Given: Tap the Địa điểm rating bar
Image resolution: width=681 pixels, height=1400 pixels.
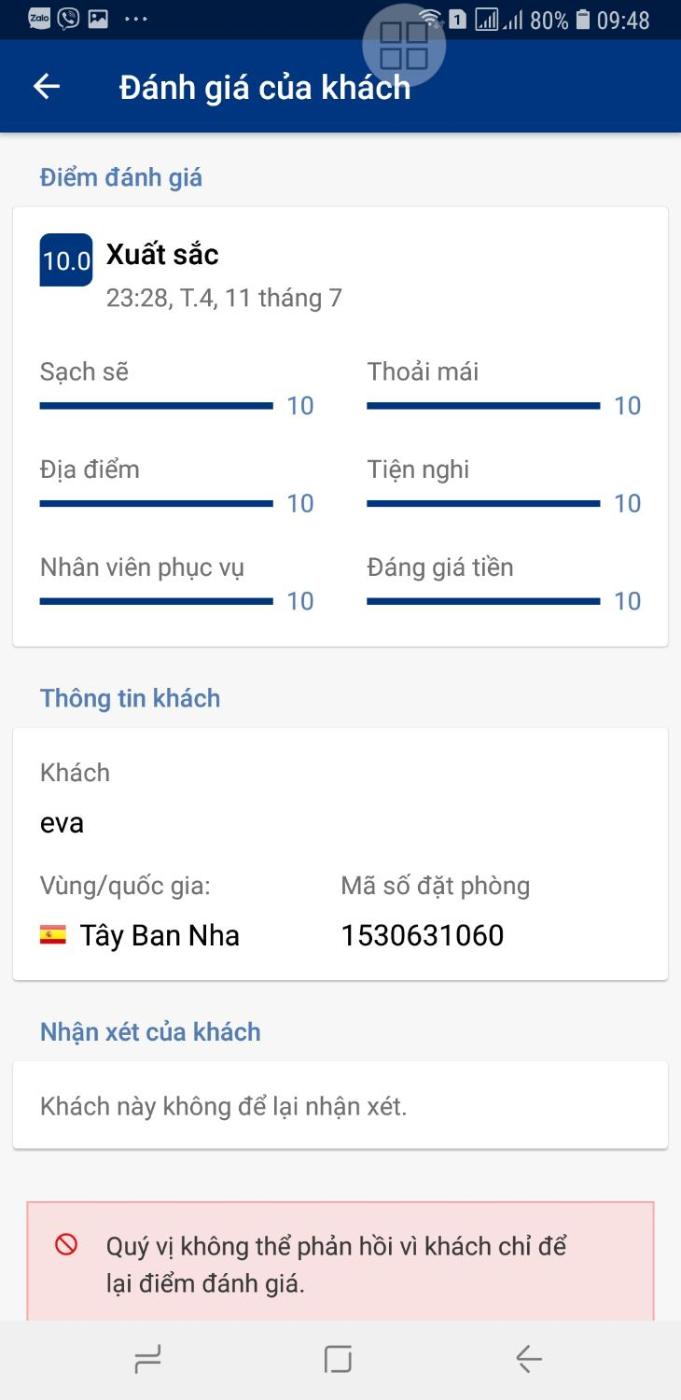Looking at the screenshot, I should 156,503.
